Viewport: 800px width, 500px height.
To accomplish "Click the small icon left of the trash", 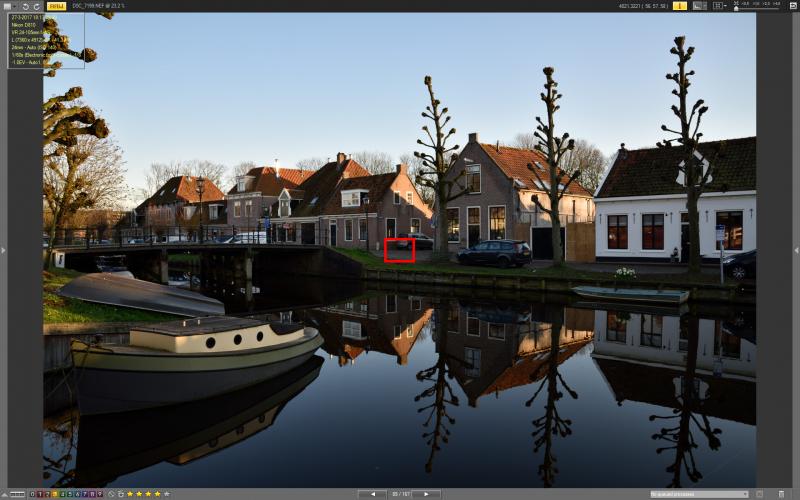I will [760, 494].
